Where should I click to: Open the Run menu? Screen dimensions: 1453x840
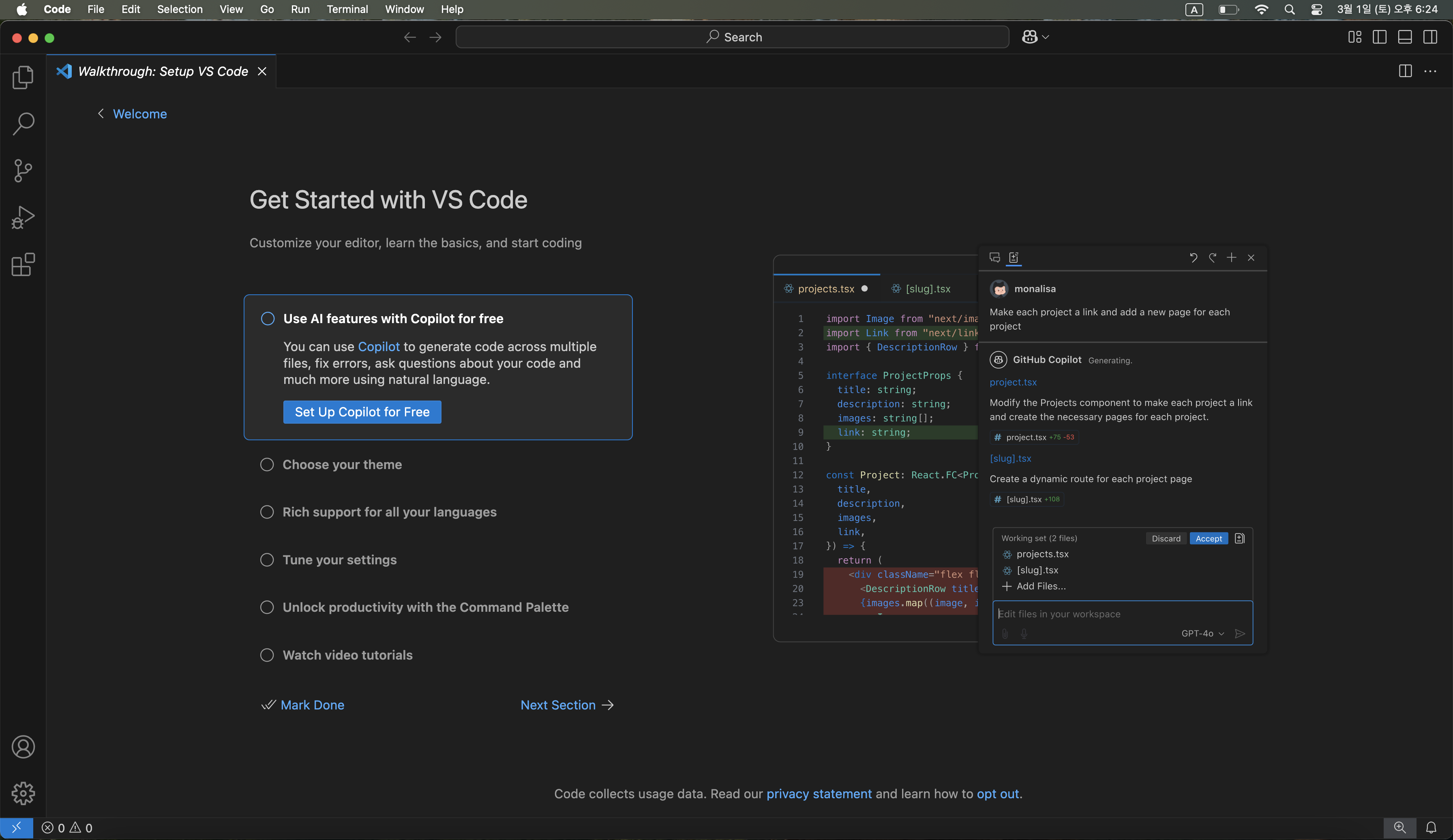click(x=300, y=9)
